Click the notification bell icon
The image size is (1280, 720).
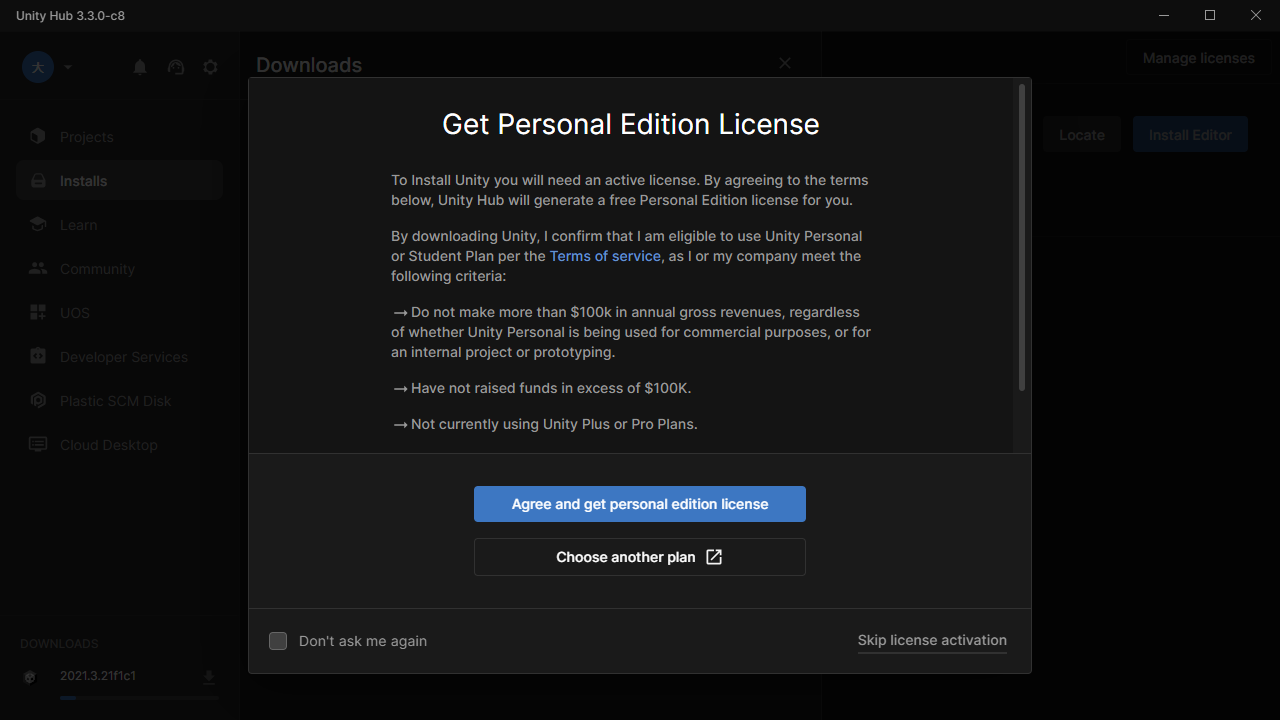(140, 67)
